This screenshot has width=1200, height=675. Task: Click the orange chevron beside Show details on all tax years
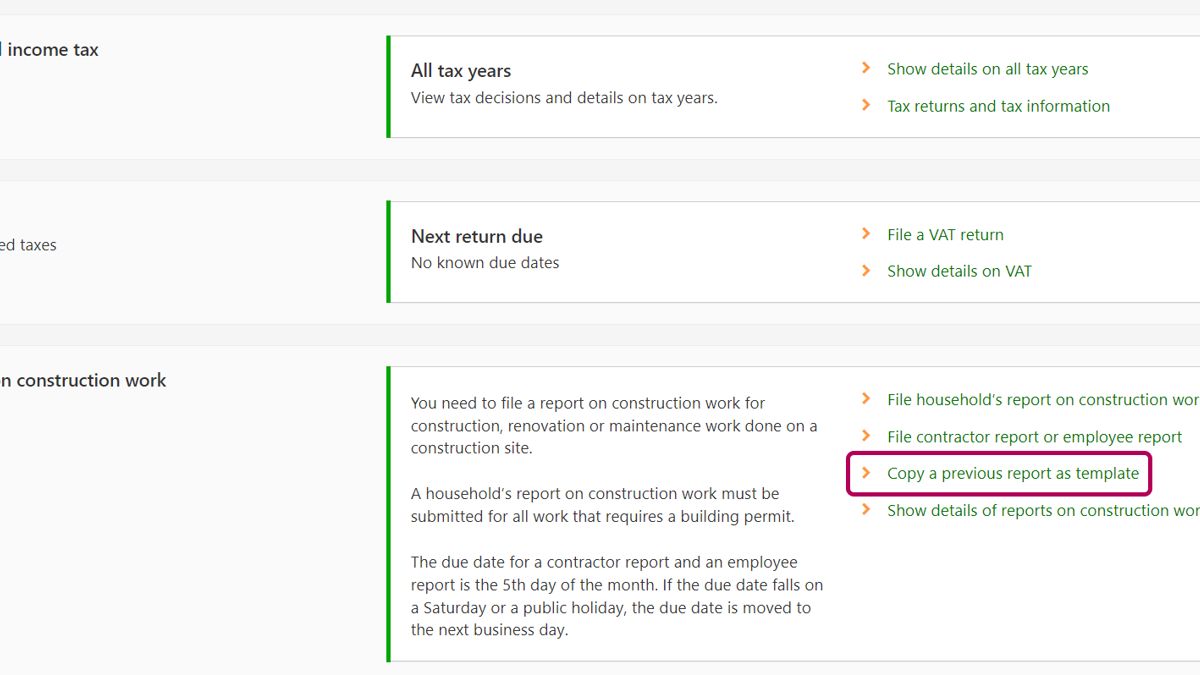point(866,68)
